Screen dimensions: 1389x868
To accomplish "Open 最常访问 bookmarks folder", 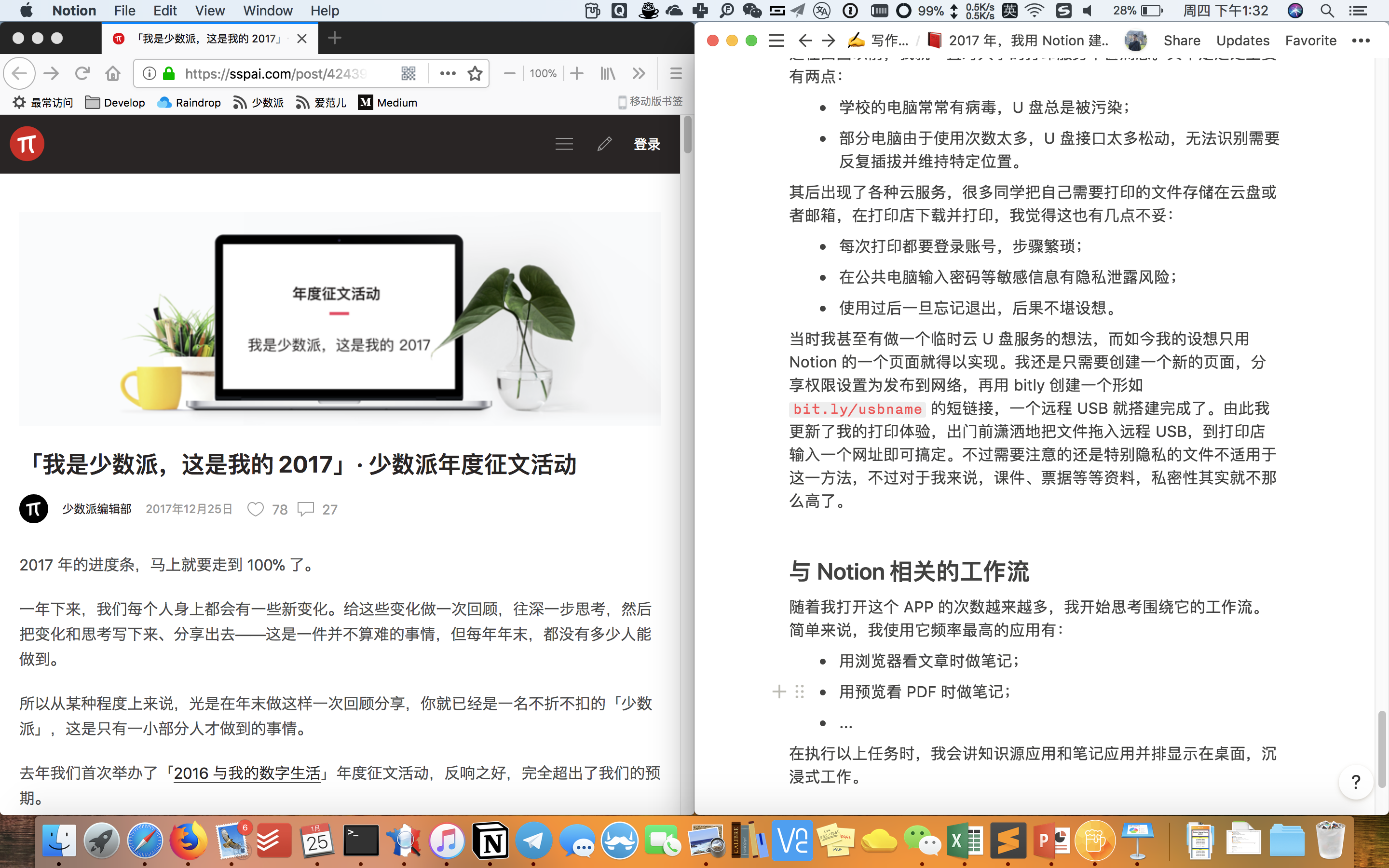I will pyautogui.click(x=43, y=103).
